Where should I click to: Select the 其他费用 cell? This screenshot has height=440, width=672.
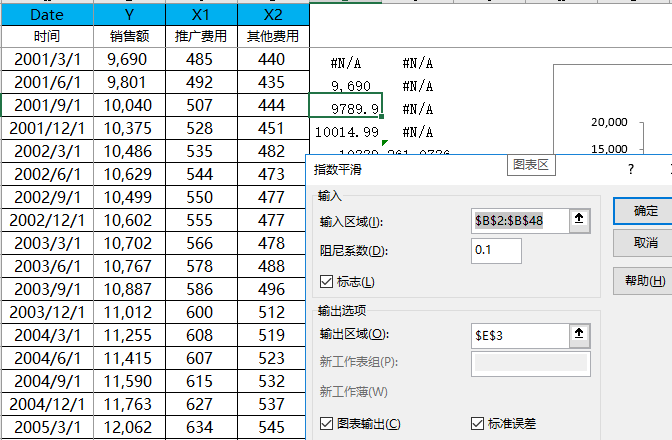coord(273,36)
